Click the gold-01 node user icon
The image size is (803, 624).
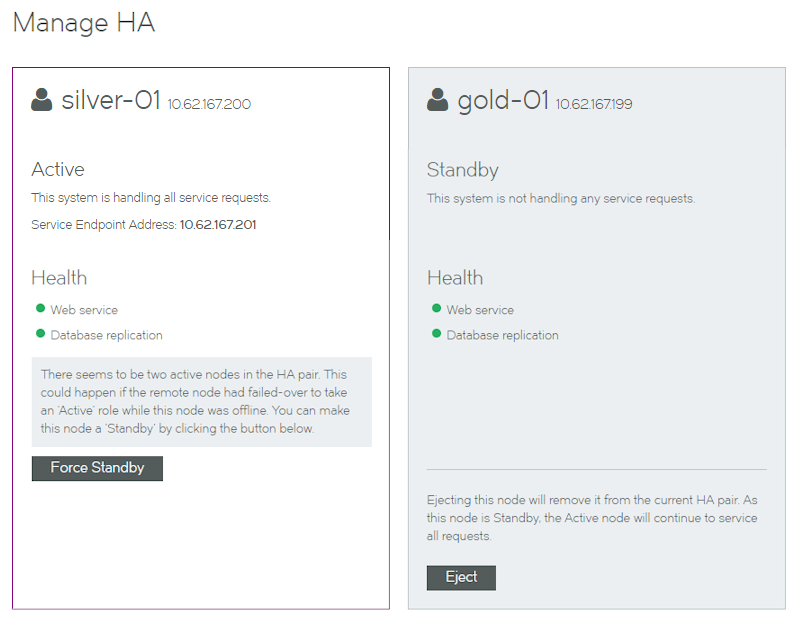point(437,99)
